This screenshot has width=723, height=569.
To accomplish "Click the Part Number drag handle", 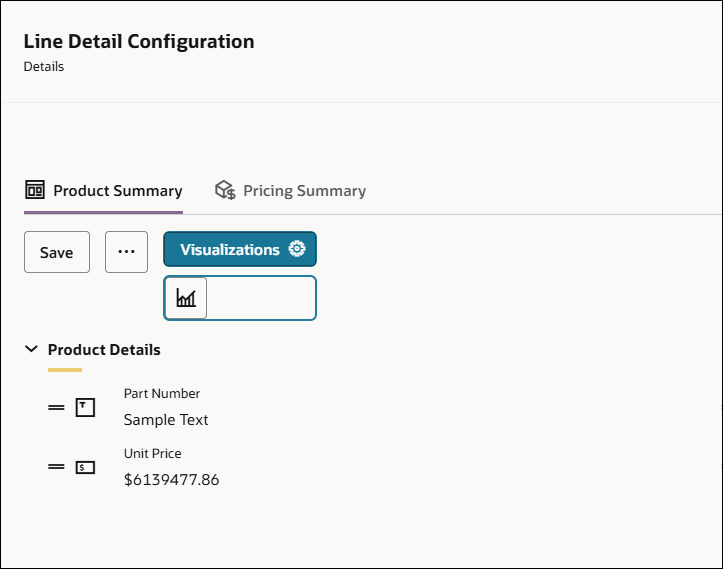I will [57, 407].
